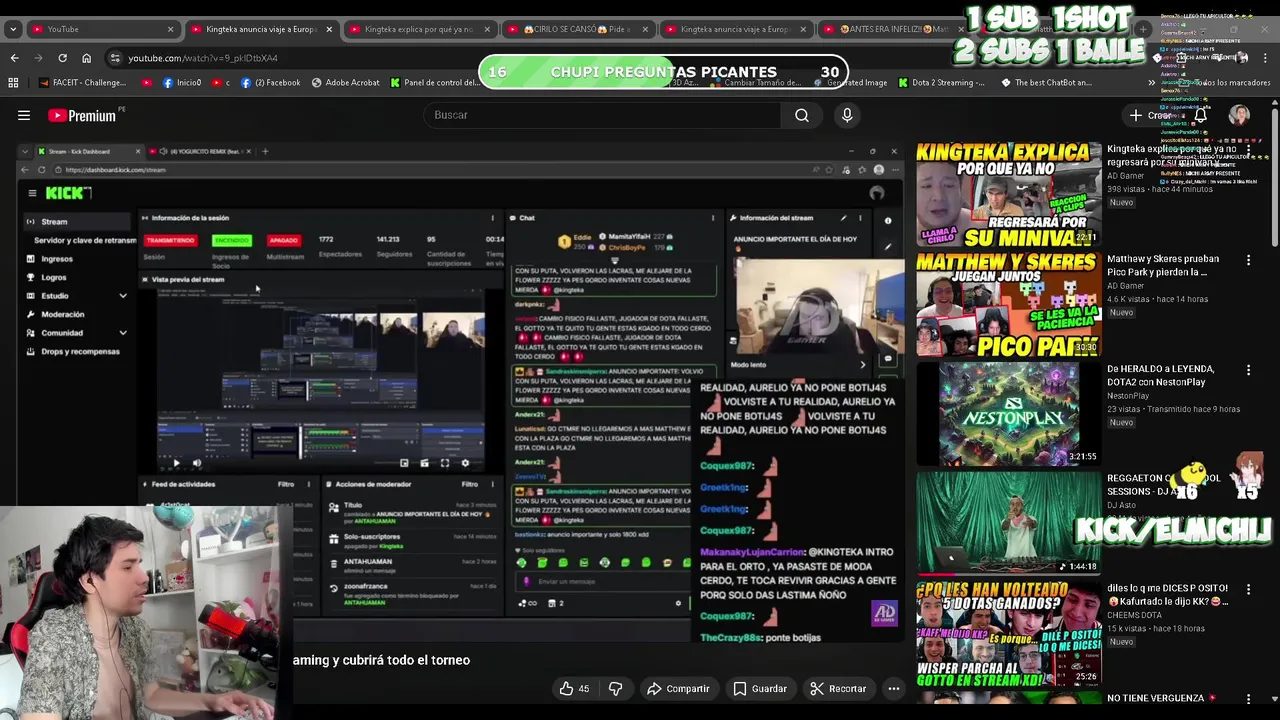Go to YouTube Premium home logo
1280x720 pixels.
(x=84, y=115)
